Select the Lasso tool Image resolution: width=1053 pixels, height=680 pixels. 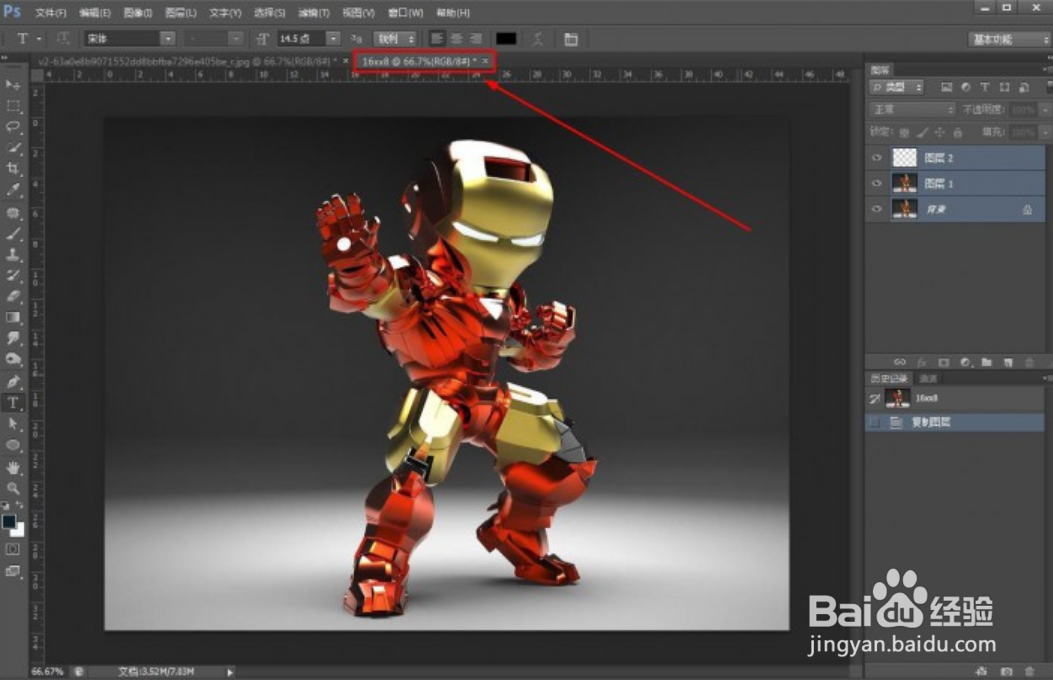click(13, 127)
